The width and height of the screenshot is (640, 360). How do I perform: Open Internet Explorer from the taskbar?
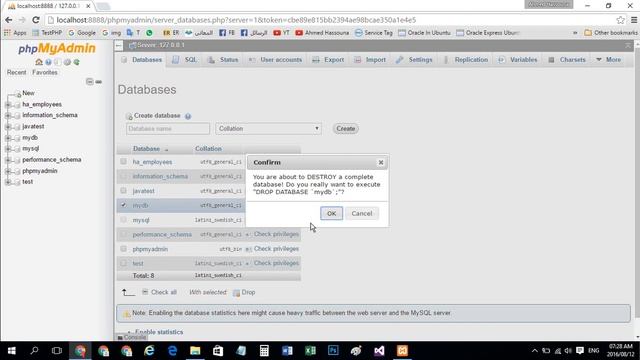click(x=149, y=351)
